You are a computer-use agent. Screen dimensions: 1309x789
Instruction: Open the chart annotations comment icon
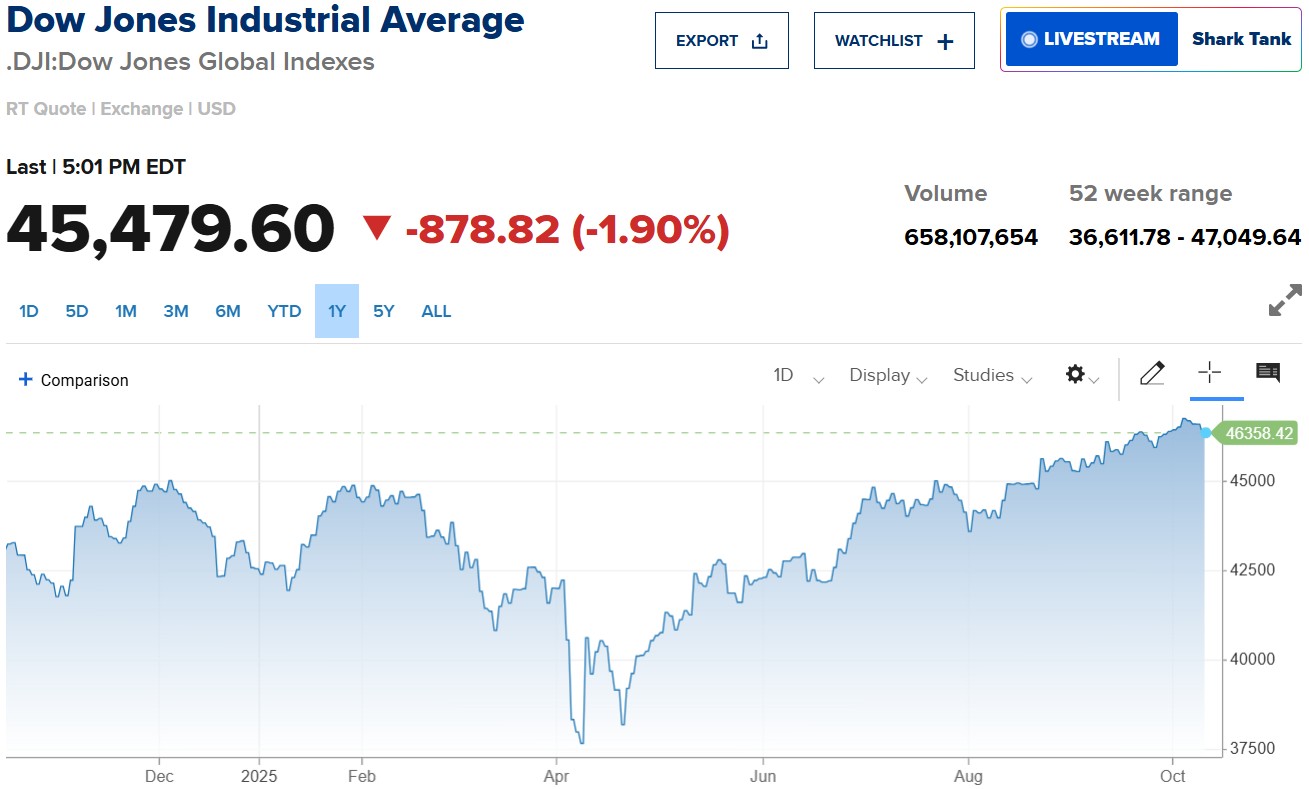click(x=1268, y=374)
